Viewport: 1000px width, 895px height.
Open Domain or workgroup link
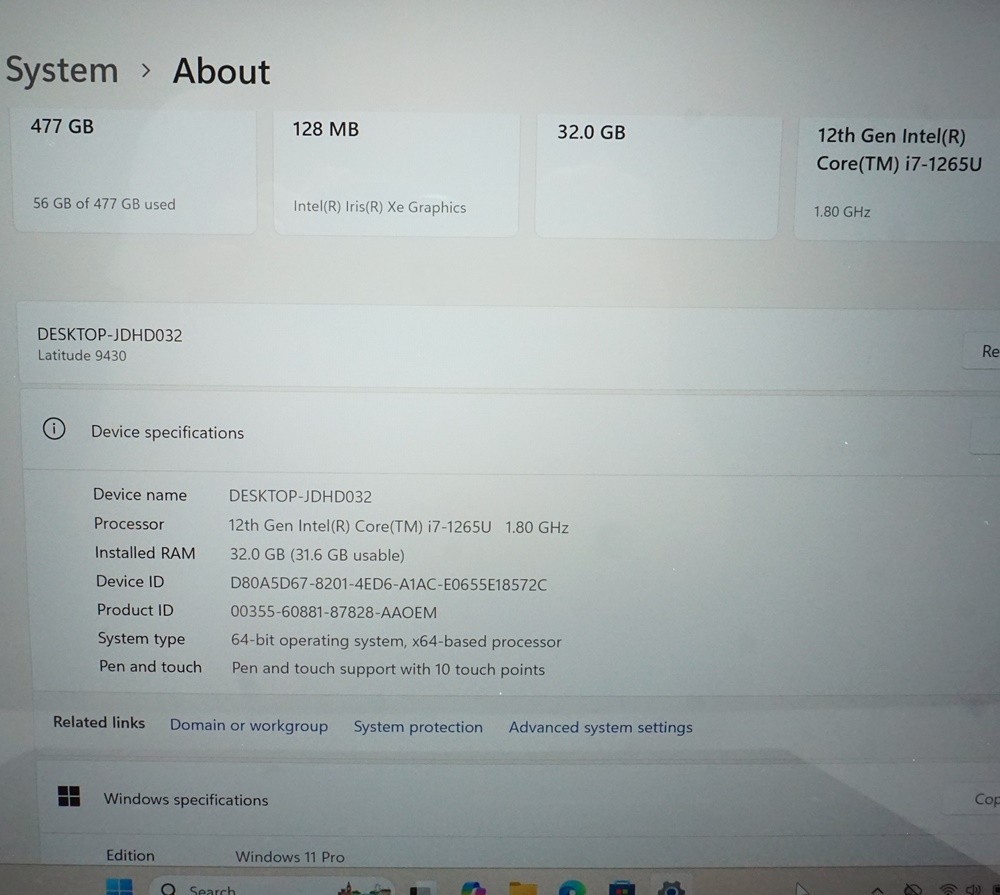click(x=249, y=725)
